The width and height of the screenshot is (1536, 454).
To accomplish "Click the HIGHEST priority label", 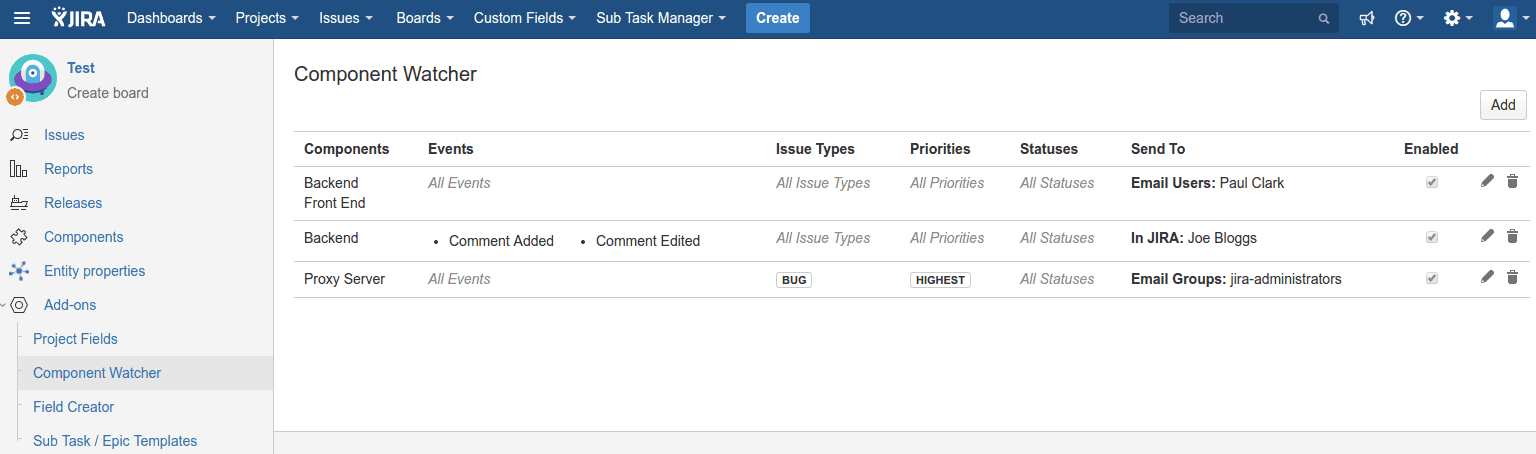I will 940,280.
